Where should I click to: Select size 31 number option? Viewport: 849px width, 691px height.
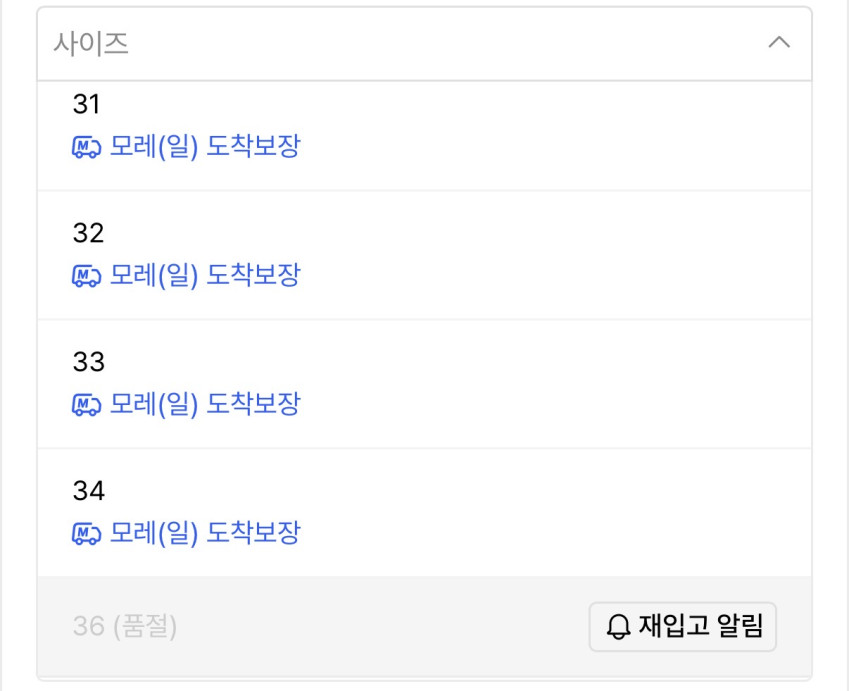pyautogui.click(x=87, y=104)
